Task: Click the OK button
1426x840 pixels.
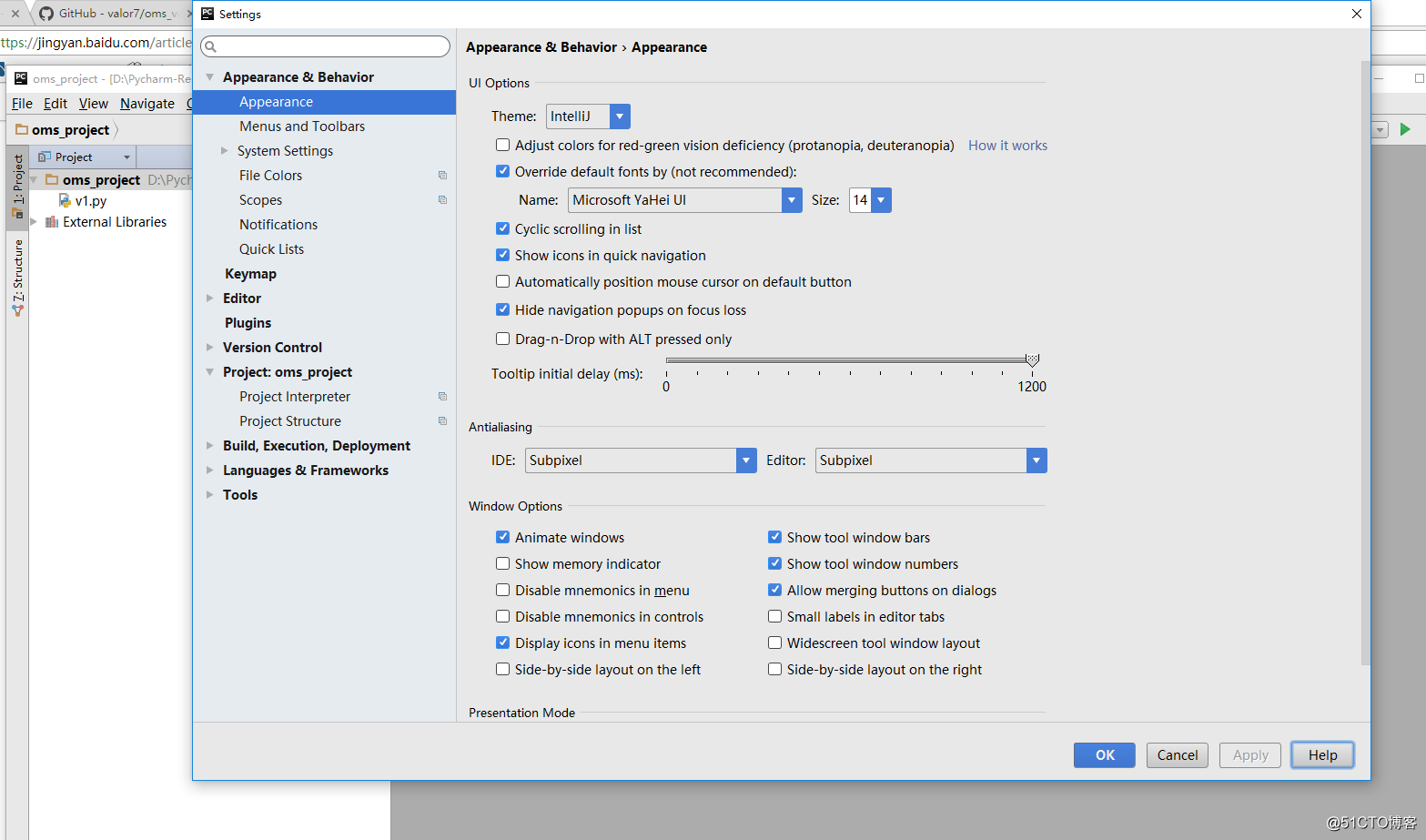Action: click(x=1105, y=755)
